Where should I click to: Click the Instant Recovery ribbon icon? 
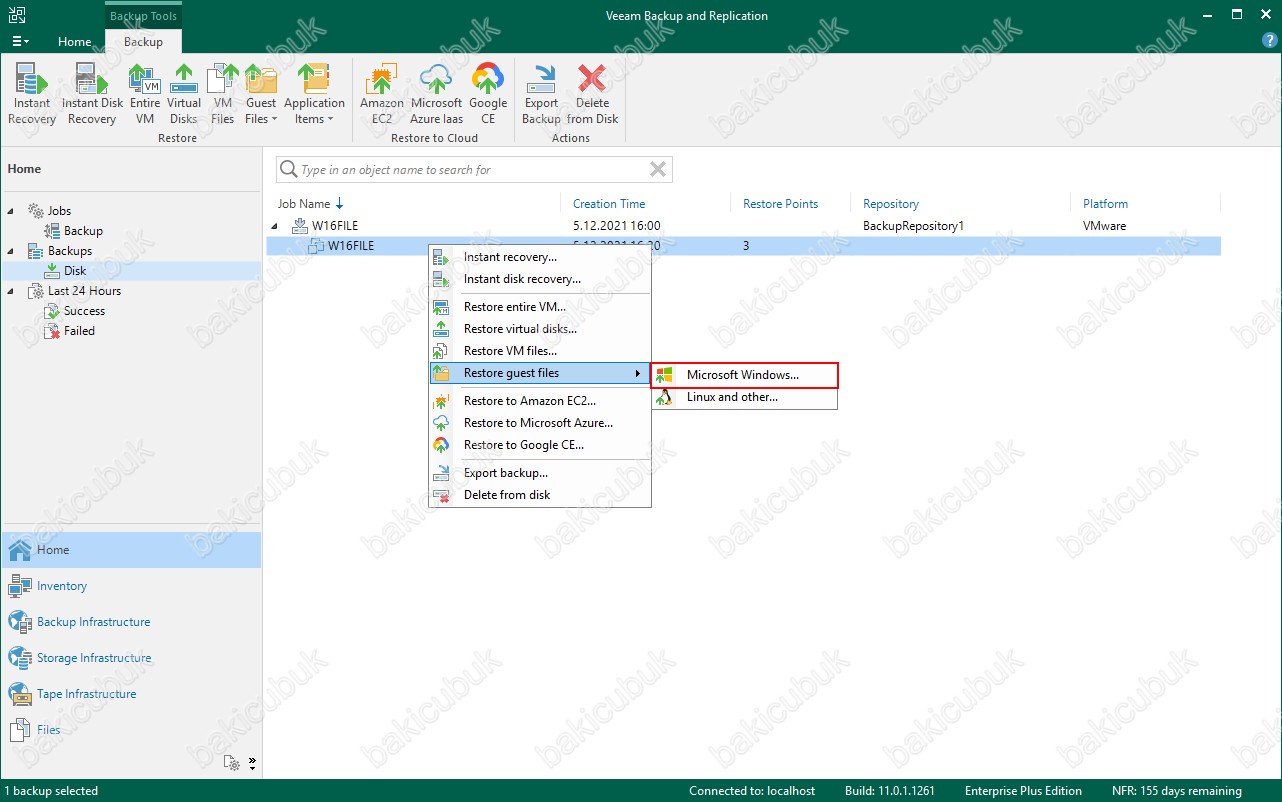point(32,94)
